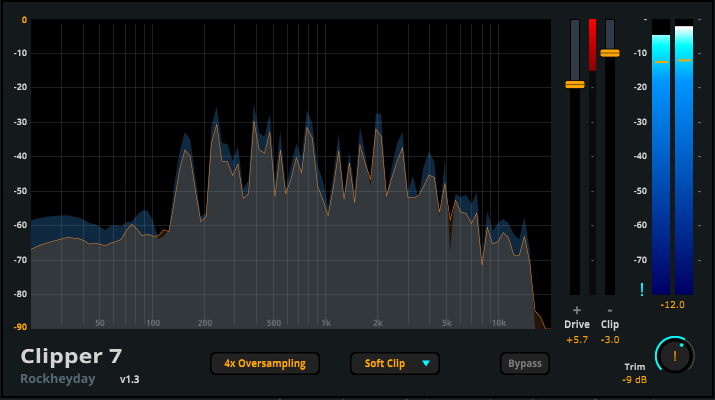Click the 1k frequency label on spectrum
This screenshot has width=715, height=400.
[x=326, y=323]
